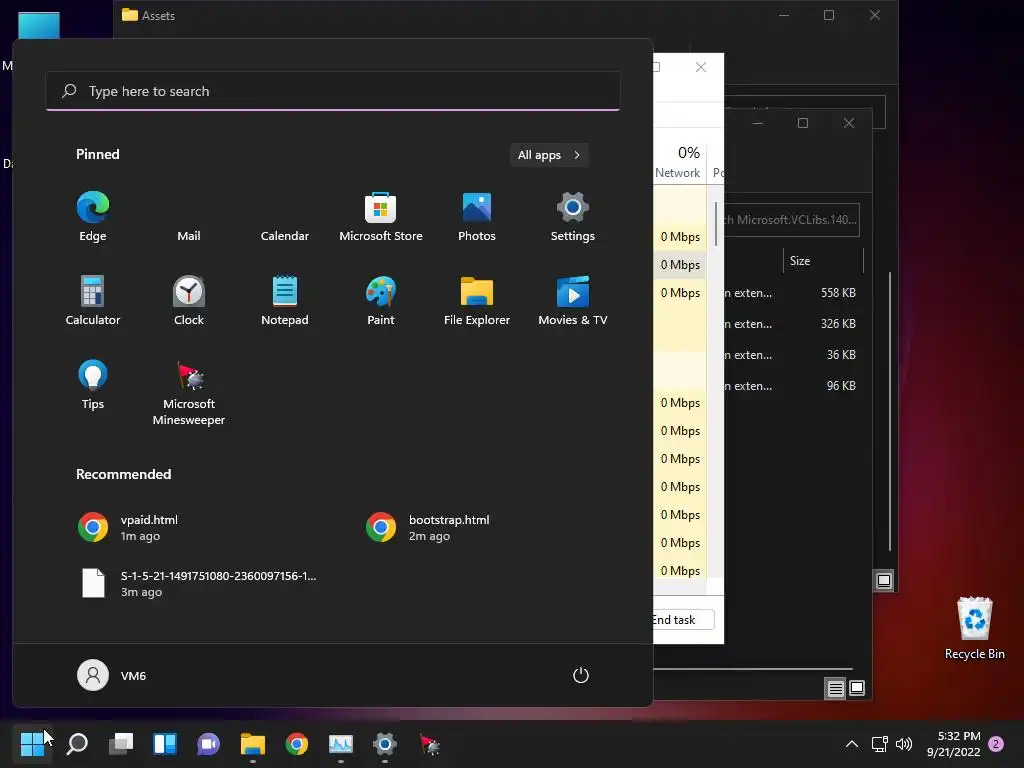Sort by Size column in Explorer window

pos(823,261)
